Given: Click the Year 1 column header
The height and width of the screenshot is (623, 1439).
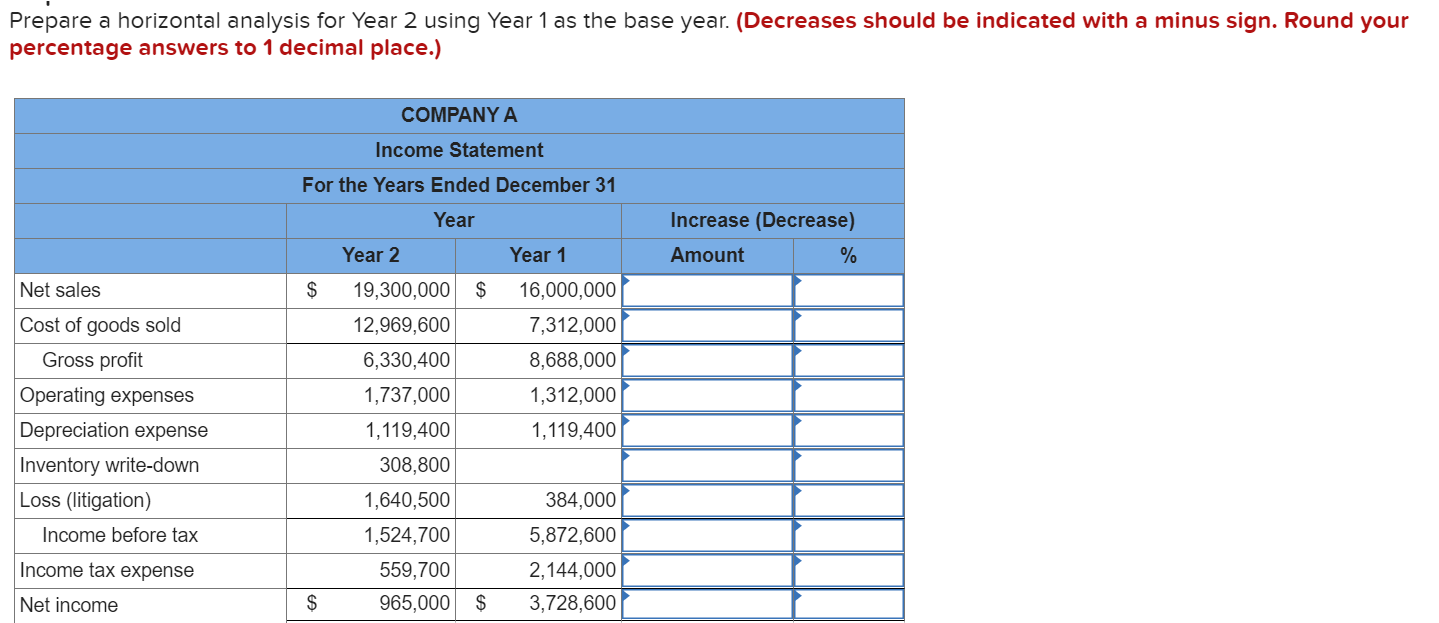Looking at the screenshot, I should click(x=538, y=255).
